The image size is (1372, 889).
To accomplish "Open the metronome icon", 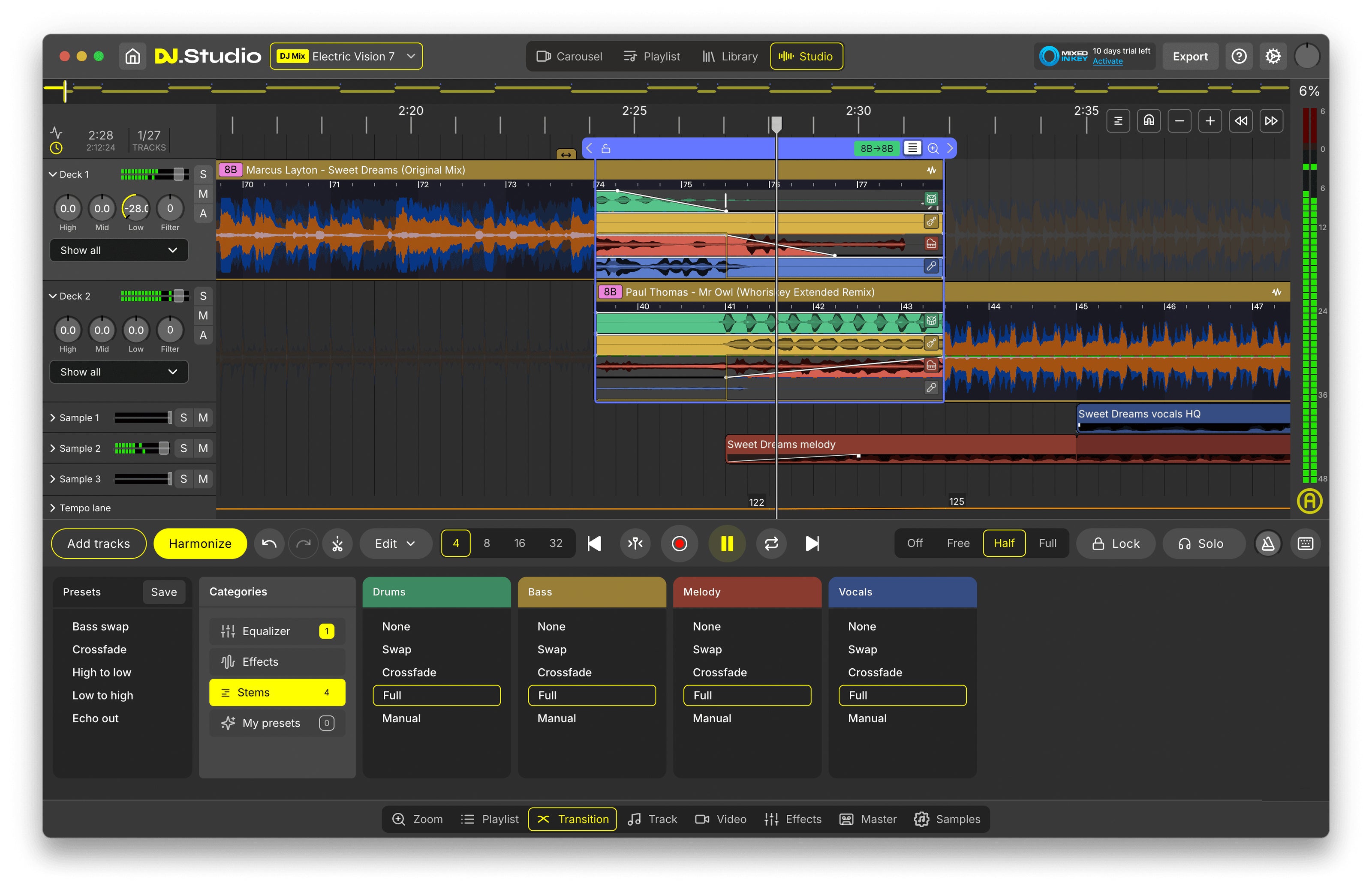I will [x=1268, y=544].
